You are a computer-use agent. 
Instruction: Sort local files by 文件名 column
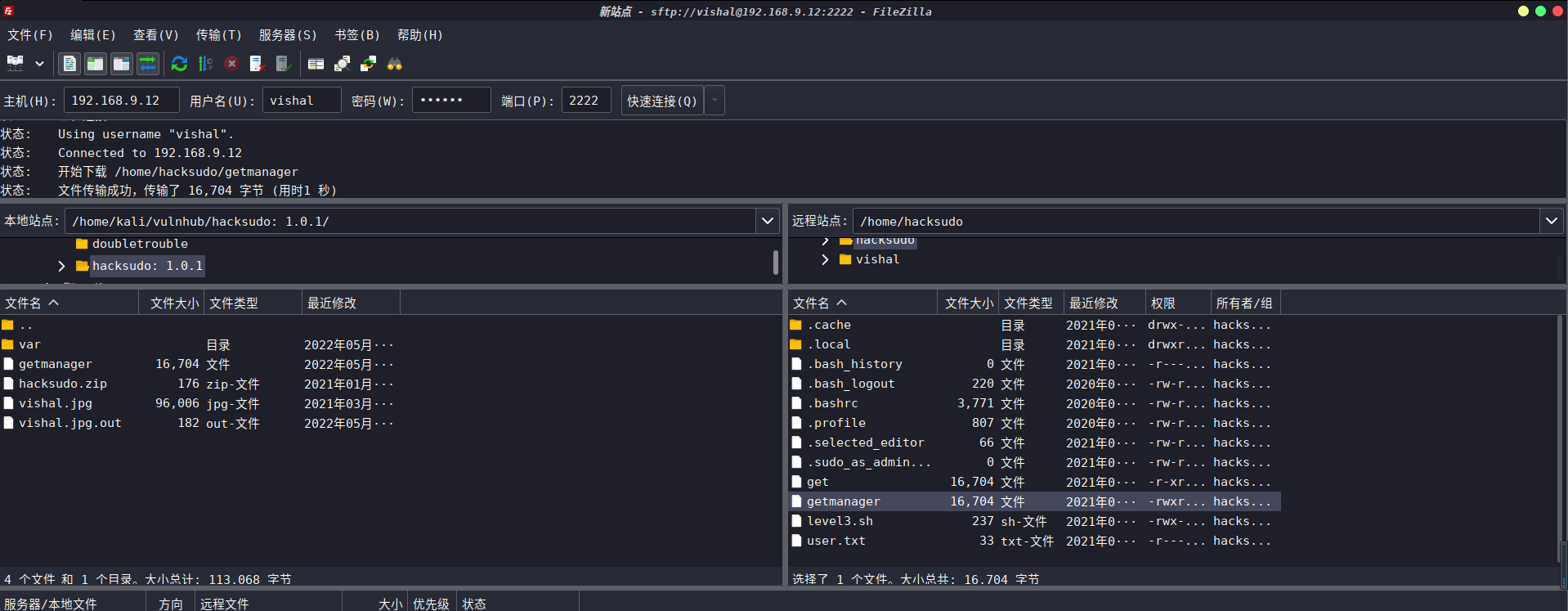click(69, 303)
